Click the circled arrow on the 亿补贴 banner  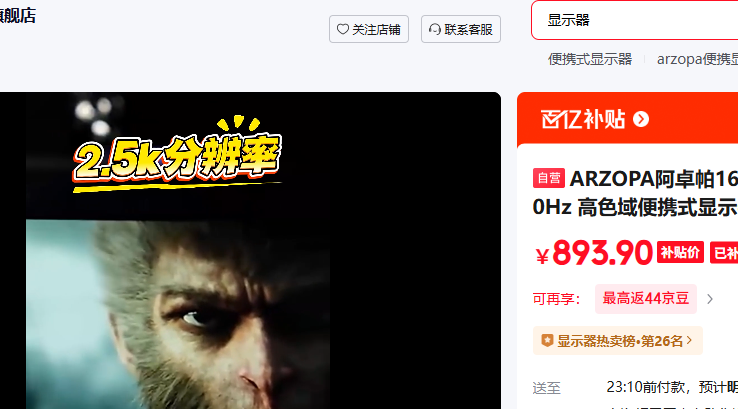(641, 119)
